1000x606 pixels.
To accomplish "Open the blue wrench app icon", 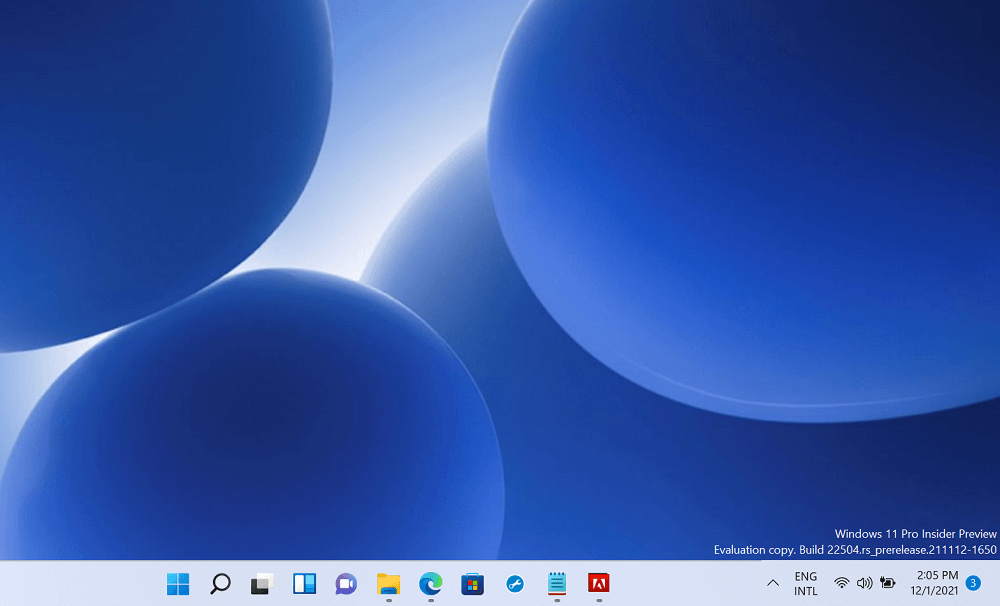I will [515, 584].
